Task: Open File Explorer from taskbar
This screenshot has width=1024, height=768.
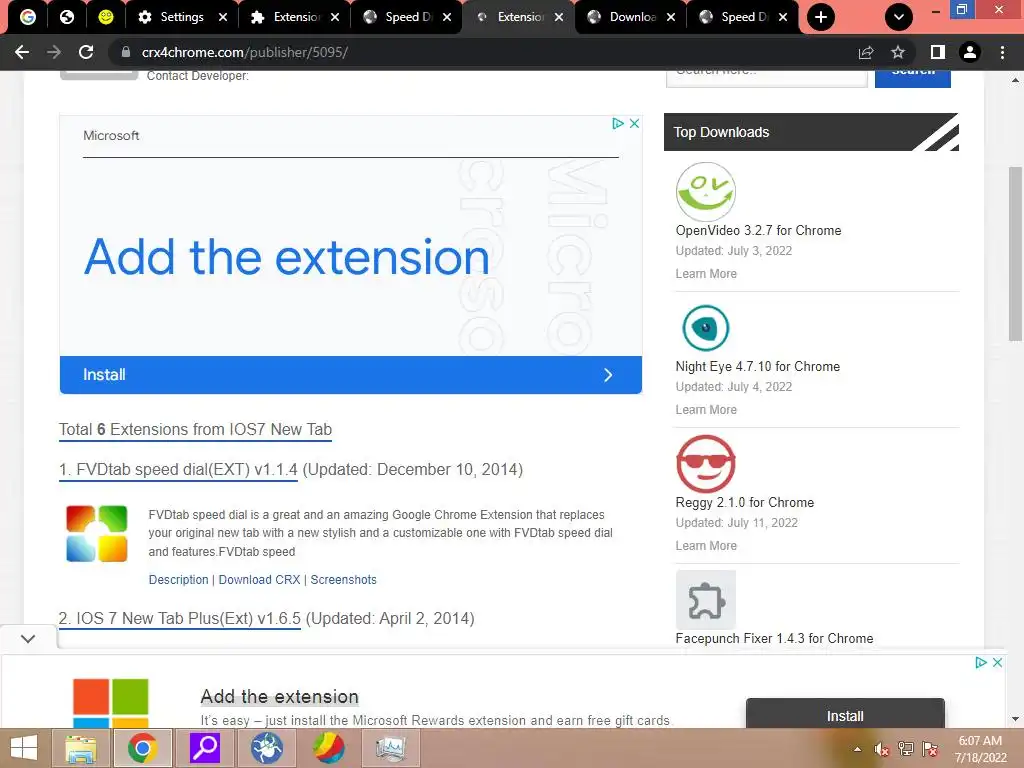Action: [x=80, y=748]
